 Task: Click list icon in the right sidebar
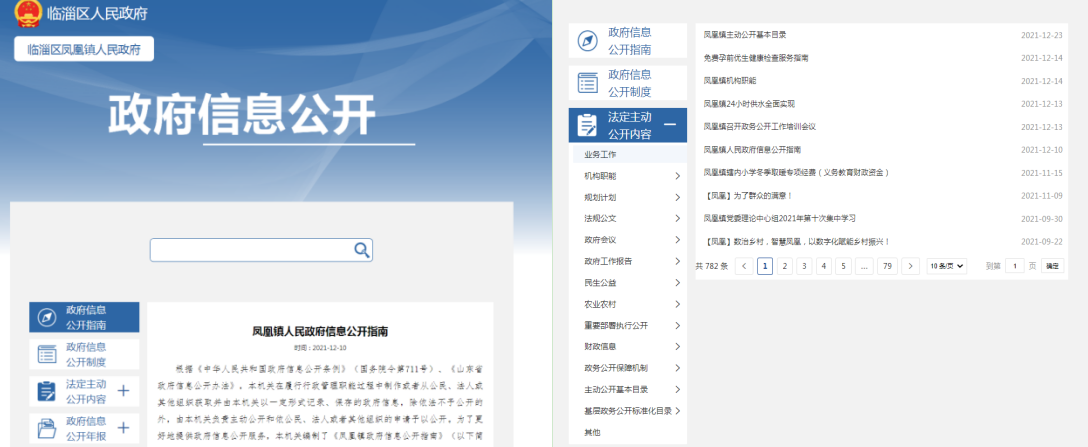(x=587, y=82)
